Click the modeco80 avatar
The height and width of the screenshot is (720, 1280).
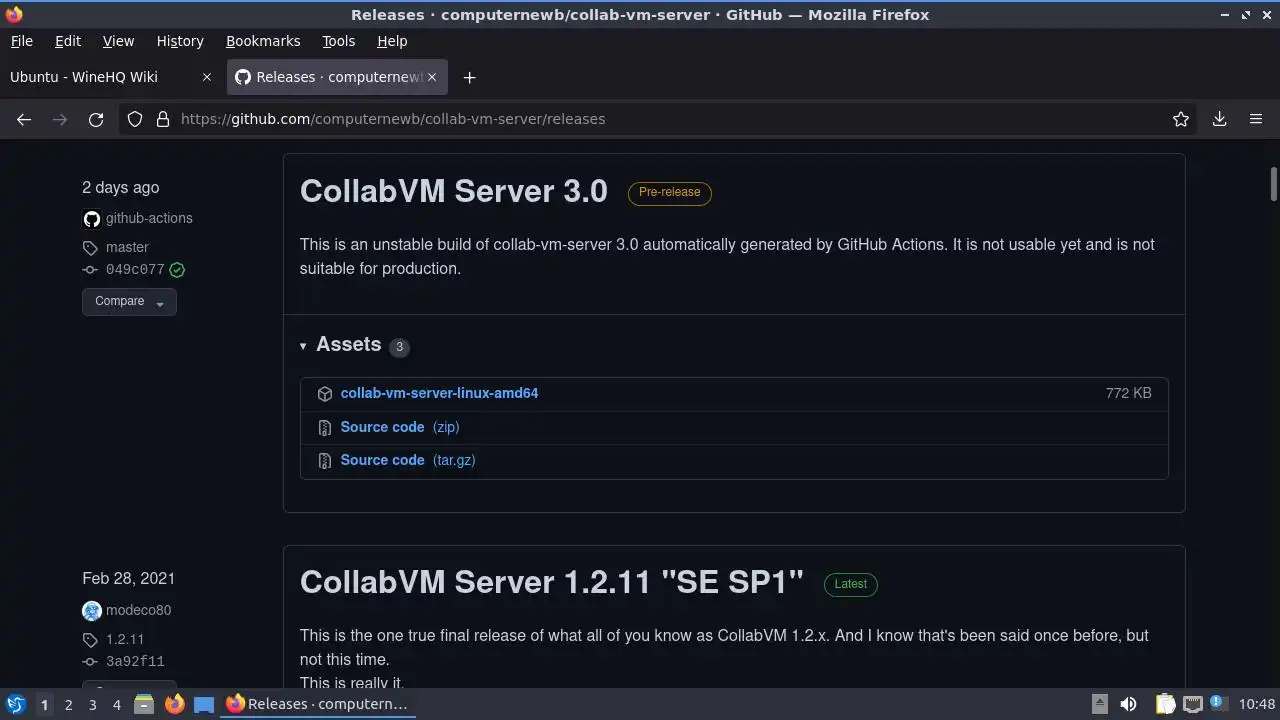click(92, 611)
